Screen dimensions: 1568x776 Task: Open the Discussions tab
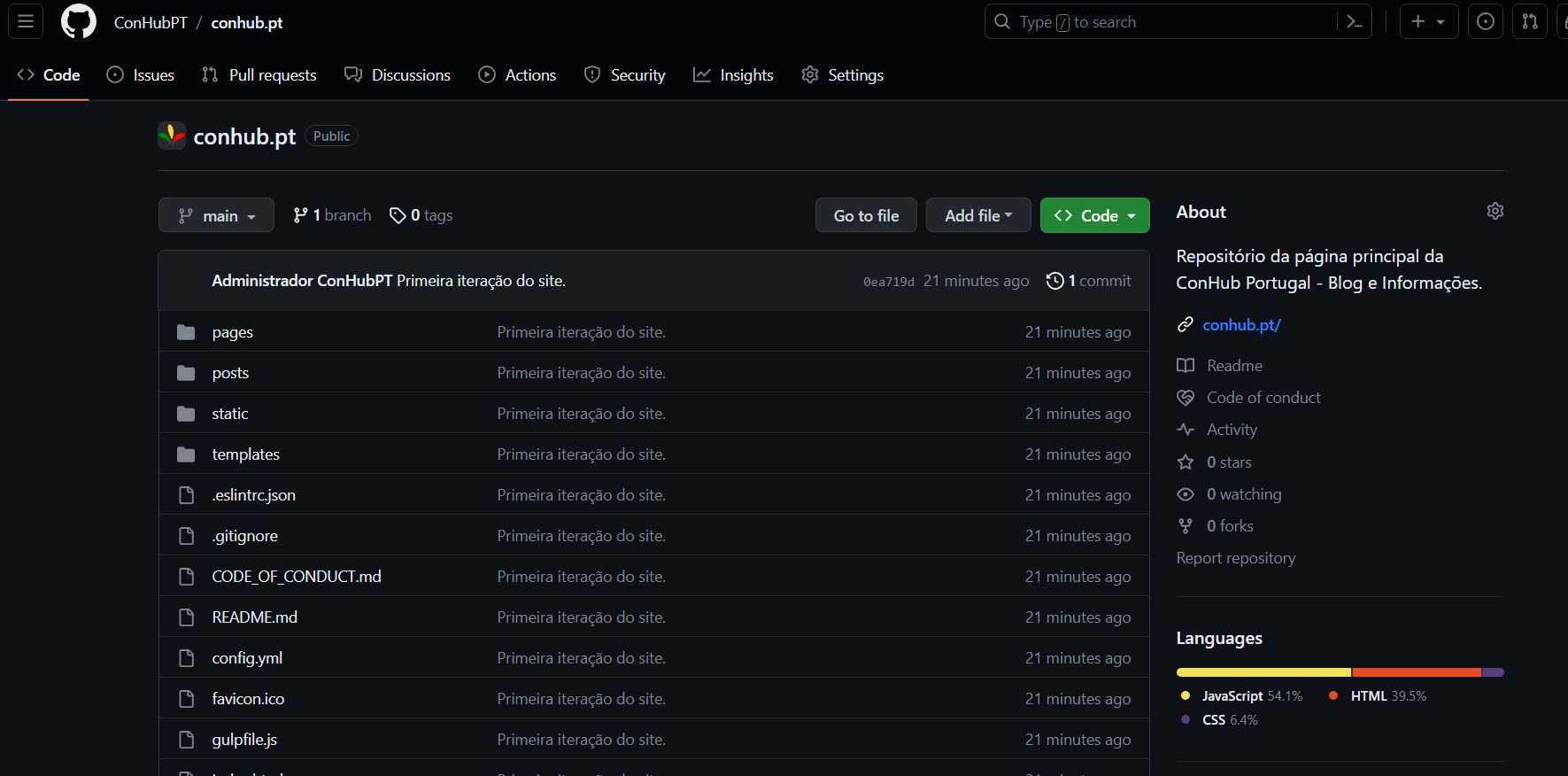point(398,75)
